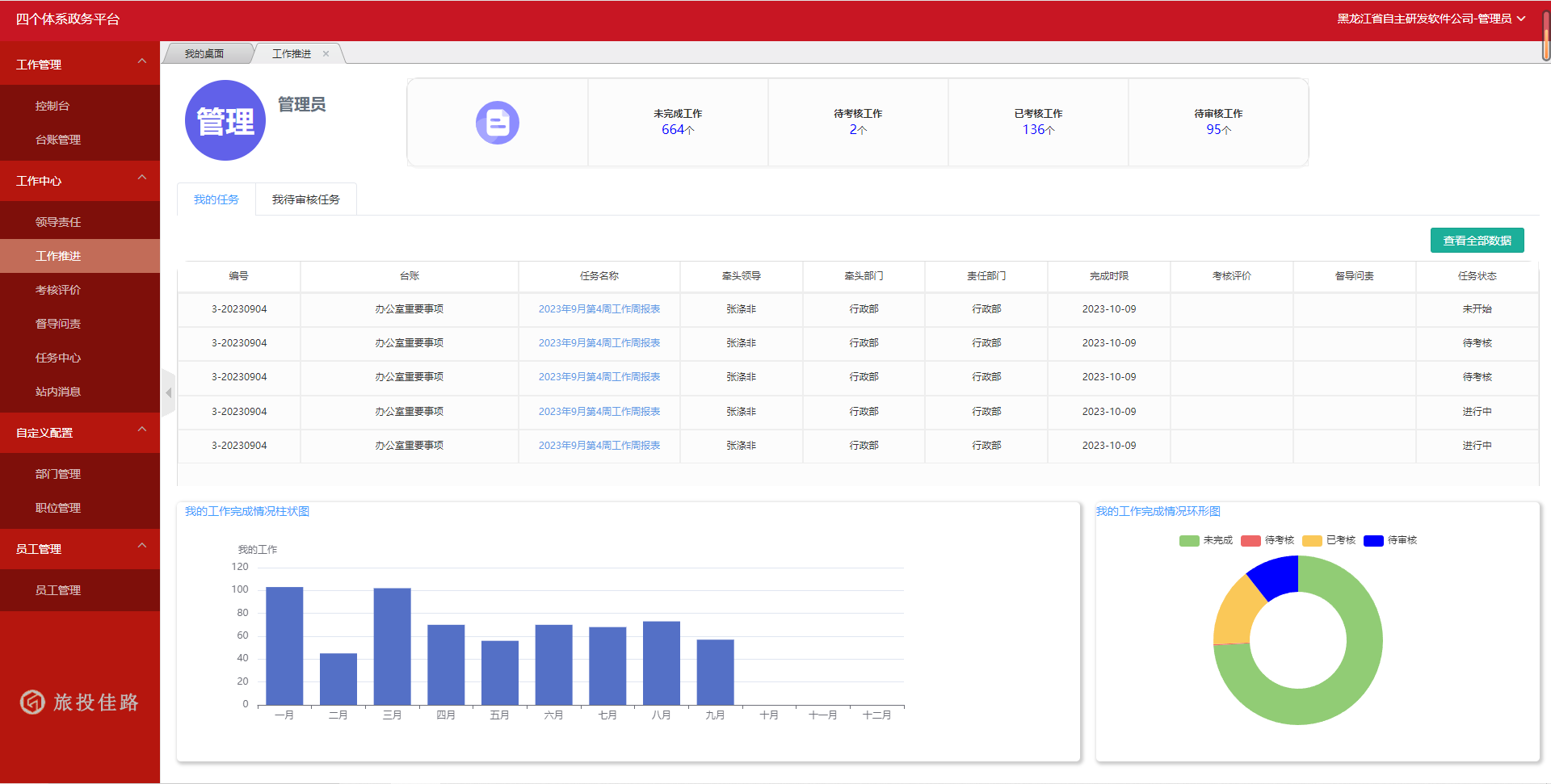Image resolution: width=1551 pixels, height=784 pixels.
Task: Click the 待审核工作 95个 stat
Action: (x=1218, y=122)
